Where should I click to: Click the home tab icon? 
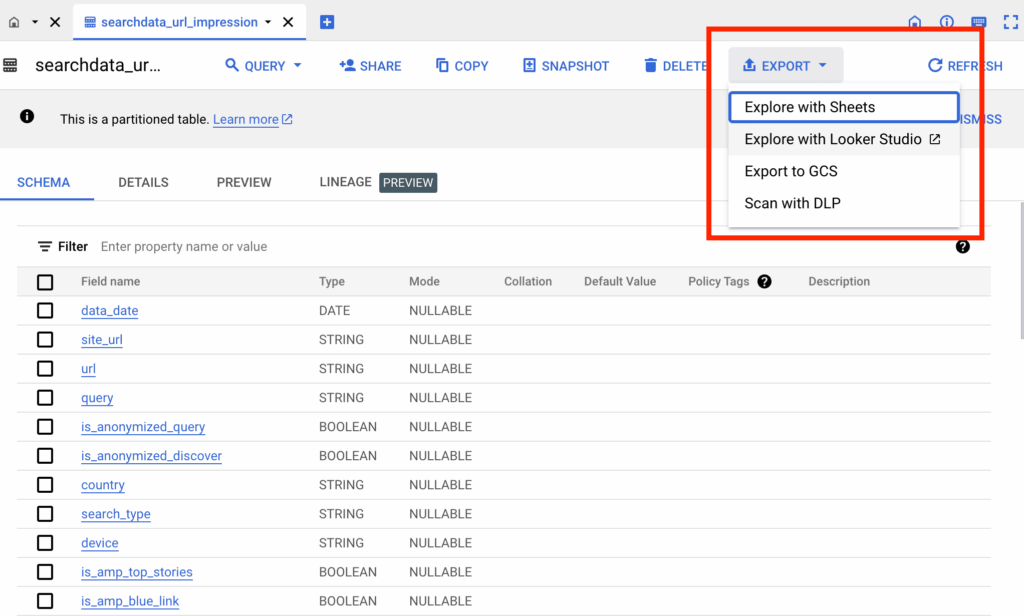coord(14,22)
